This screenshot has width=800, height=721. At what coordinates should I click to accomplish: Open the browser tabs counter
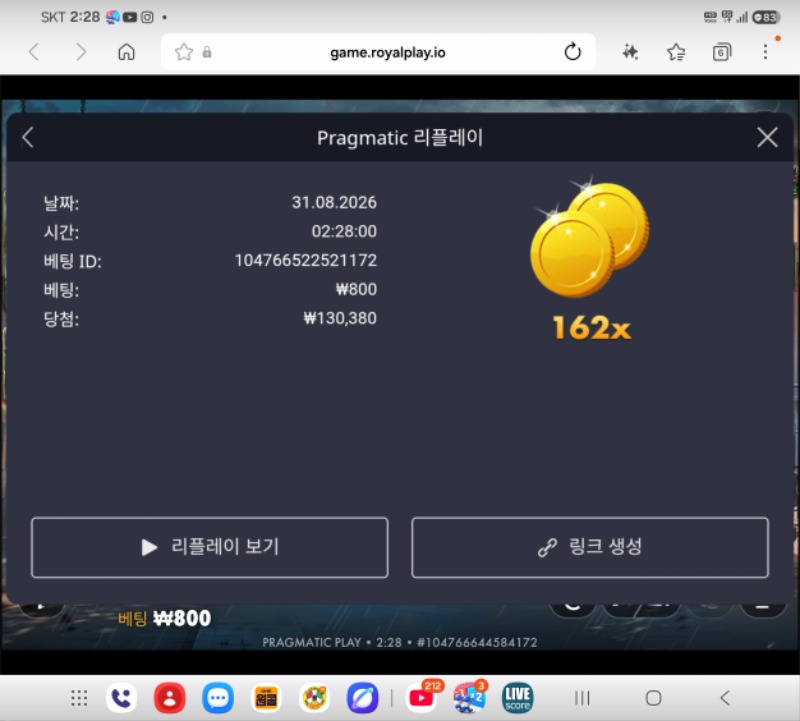click(x=721, y=52)
